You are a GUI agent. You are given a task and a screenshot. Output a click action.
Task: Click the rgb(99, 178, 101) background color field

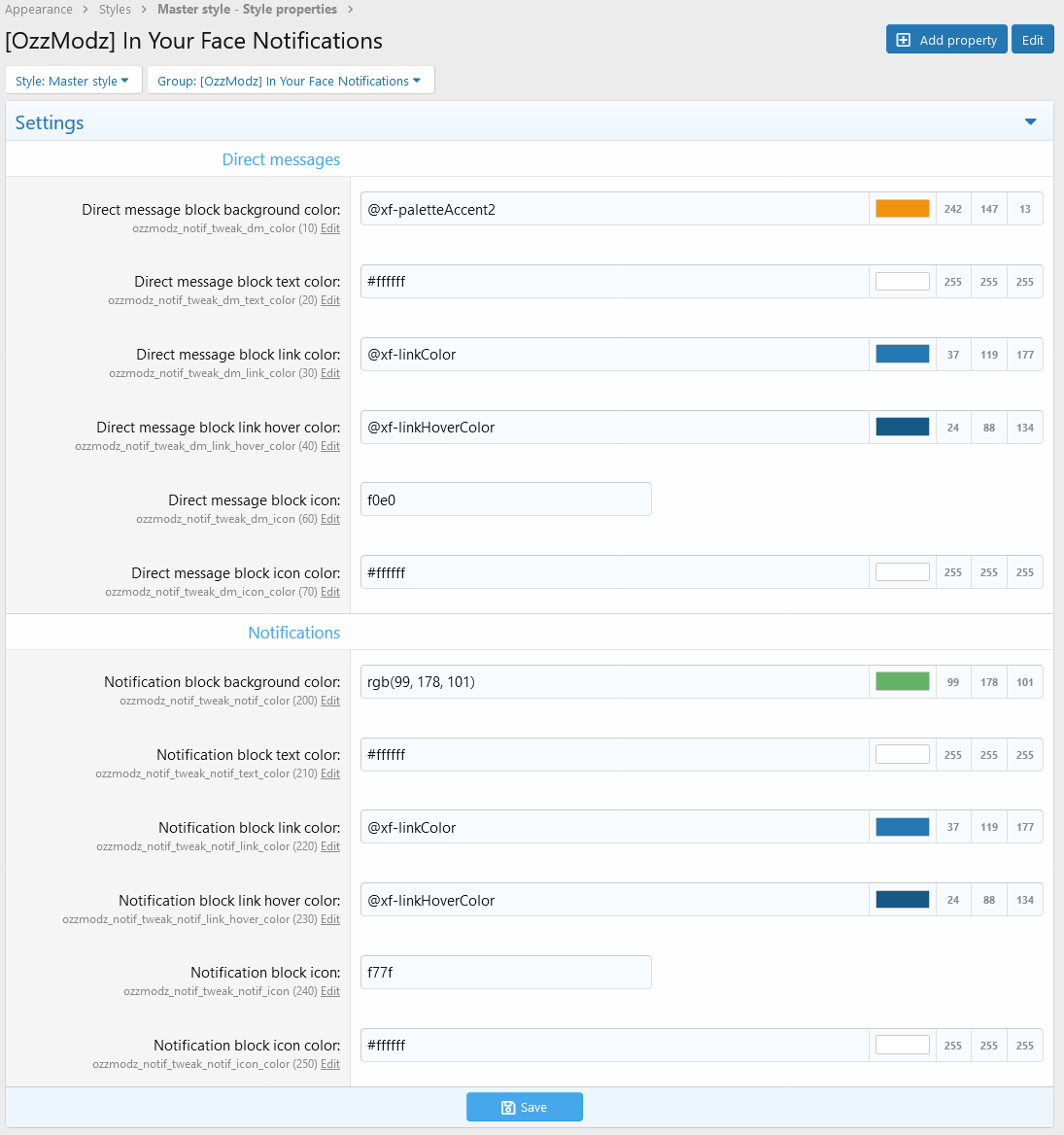[x=614, y=682]
